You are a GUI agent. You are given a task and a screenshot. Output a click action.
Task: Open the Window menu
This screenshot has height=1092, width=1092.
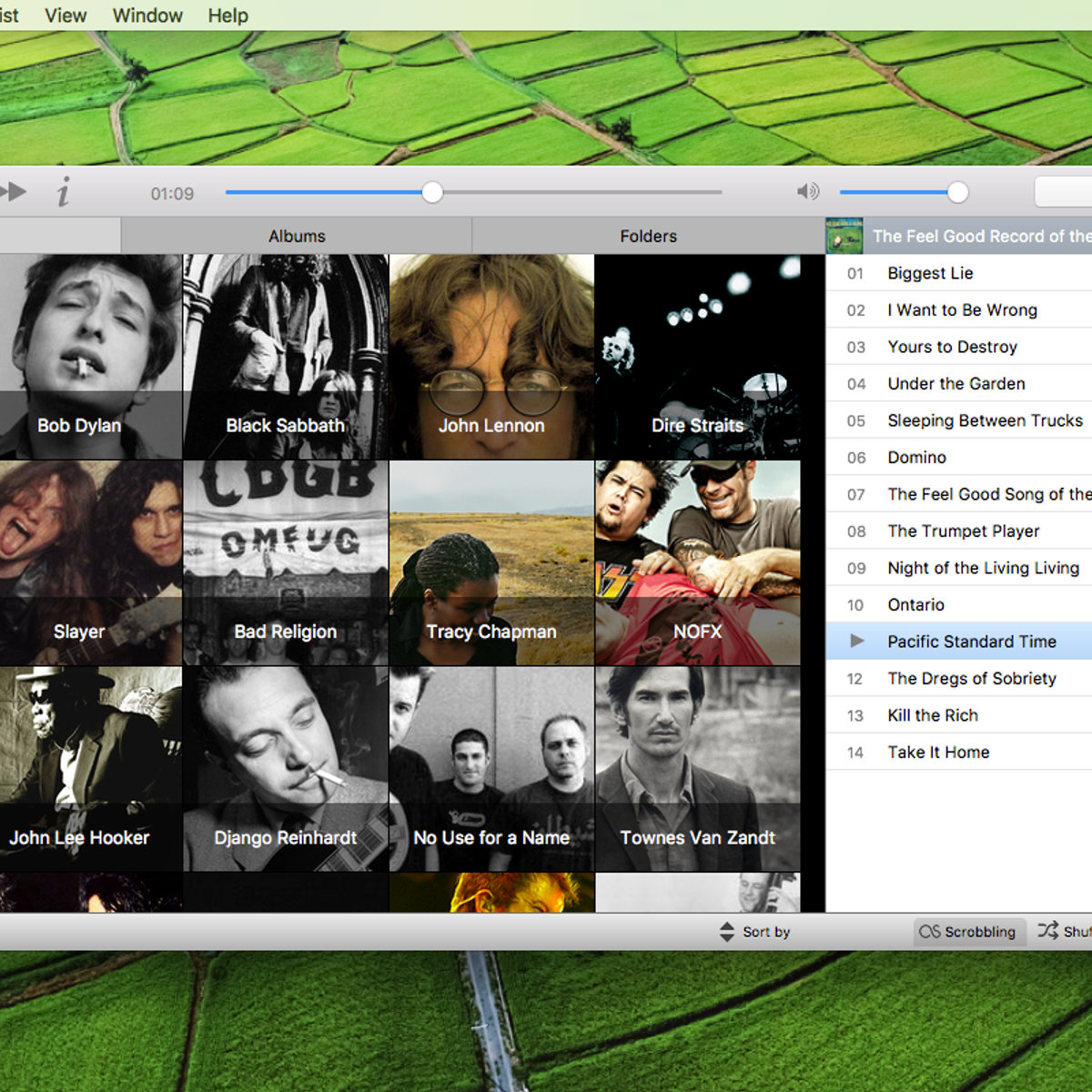(147, 15)
